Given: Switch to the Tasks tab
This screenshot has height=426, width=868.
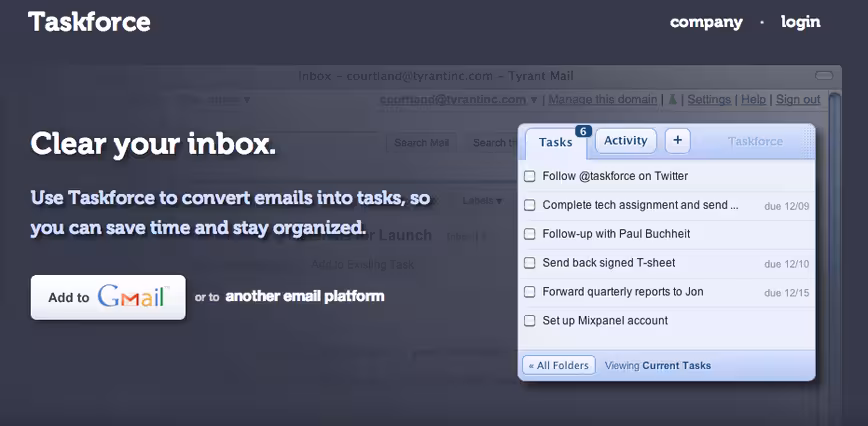Looking at the screenshot, I should point(555,142).
